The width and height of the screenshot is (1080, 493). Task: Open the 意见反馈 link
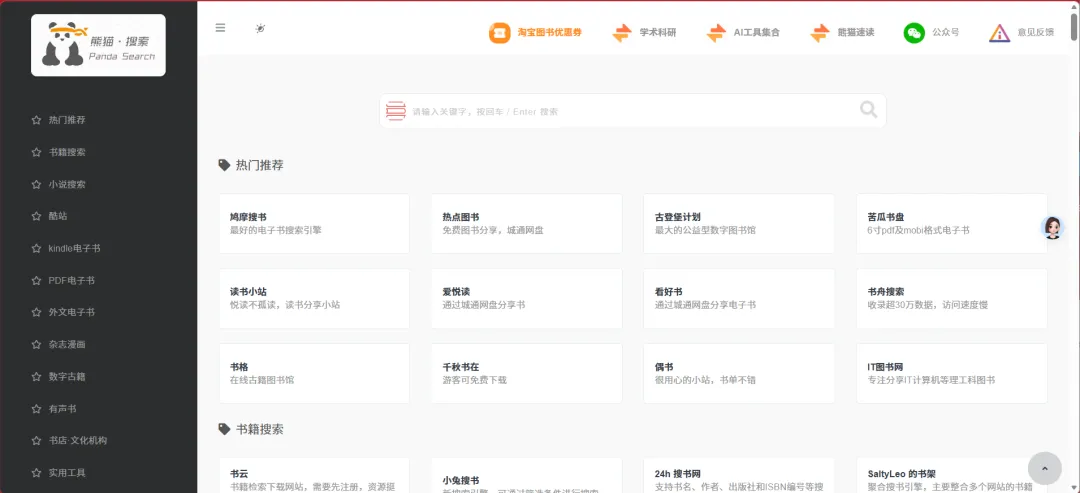pyautogui.click(x=1035, y=32)
